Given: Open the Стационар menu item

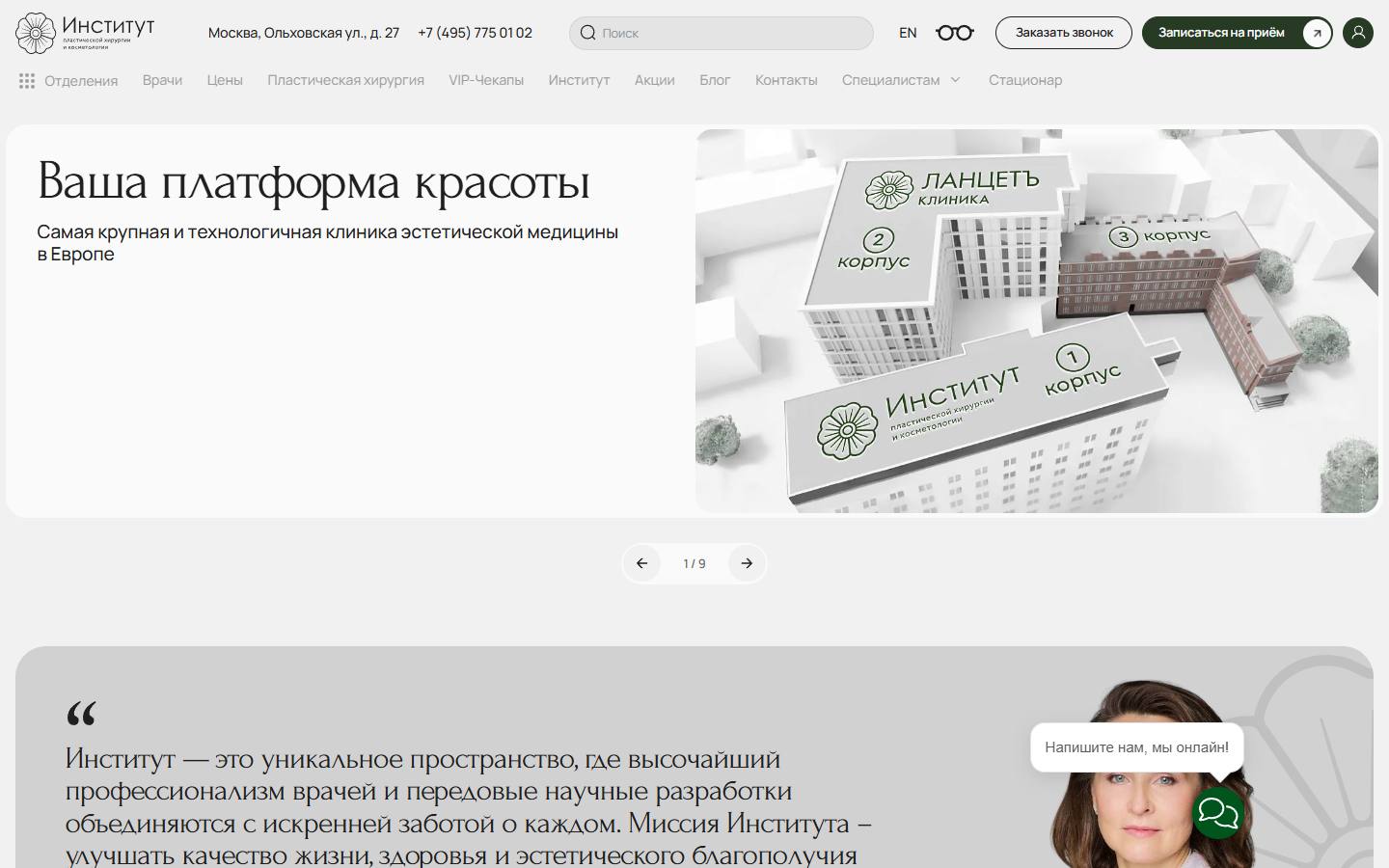Looking at the screenshot, I should 1025,80.
